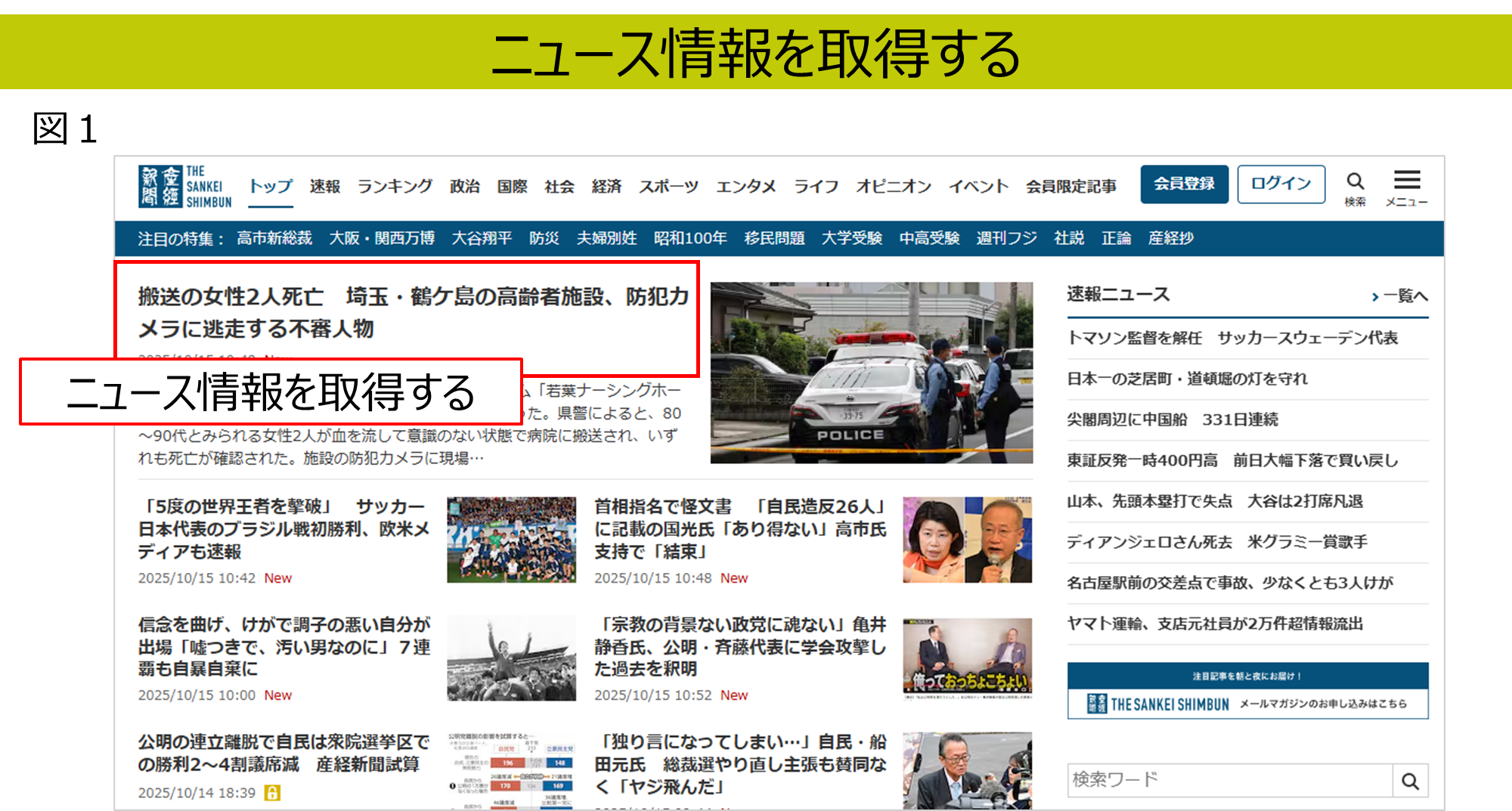Click the yellow lock icon on member article
The height and width of the screenshot is (811, 1512).
(x=272, y=793)
